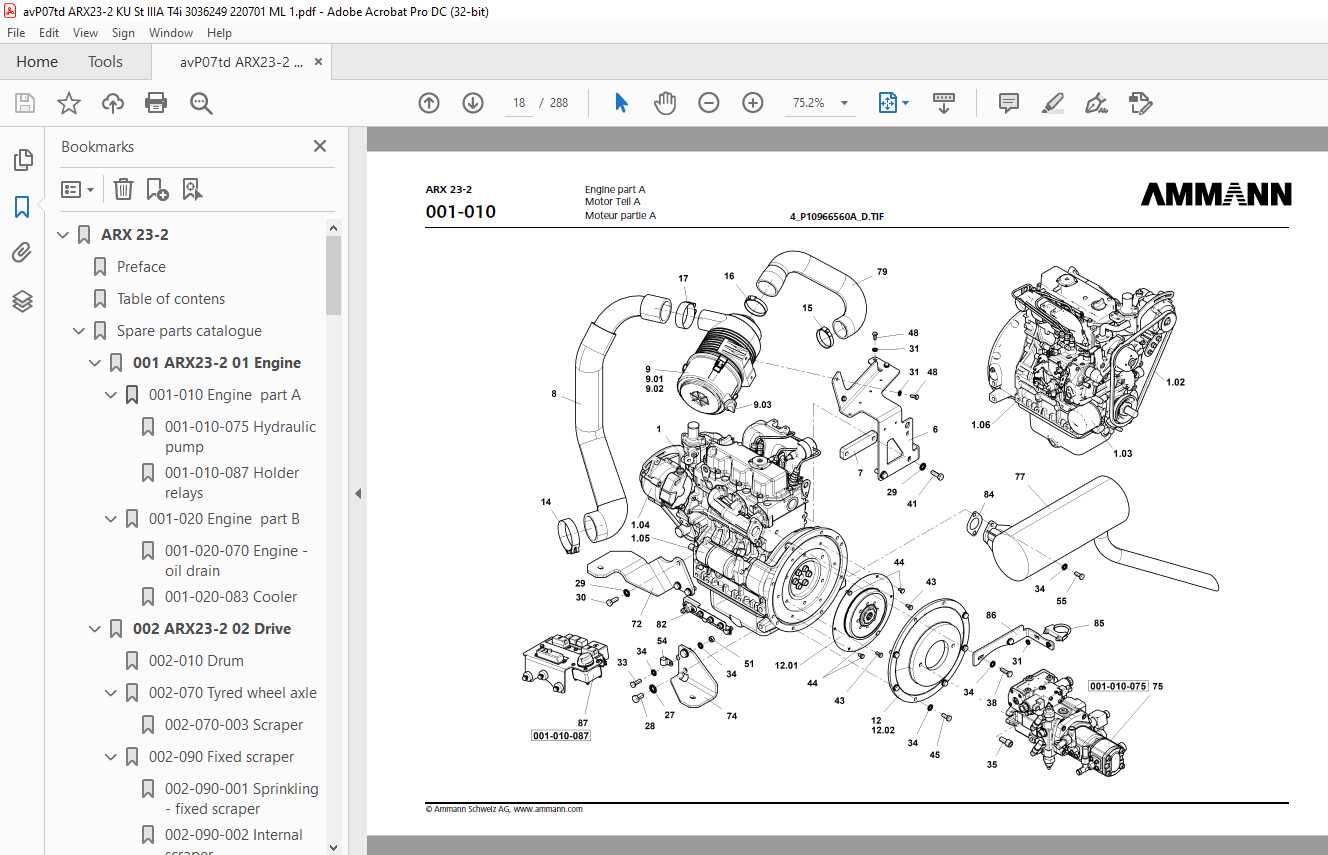
Task: Open the Edit menu
Action: point(49,33)
